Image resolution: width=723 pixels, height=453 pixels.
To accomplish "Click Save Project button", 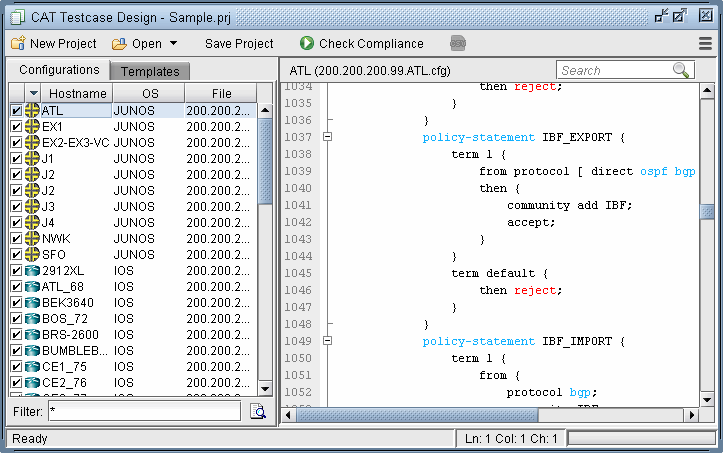I will [x=239, y=44].
